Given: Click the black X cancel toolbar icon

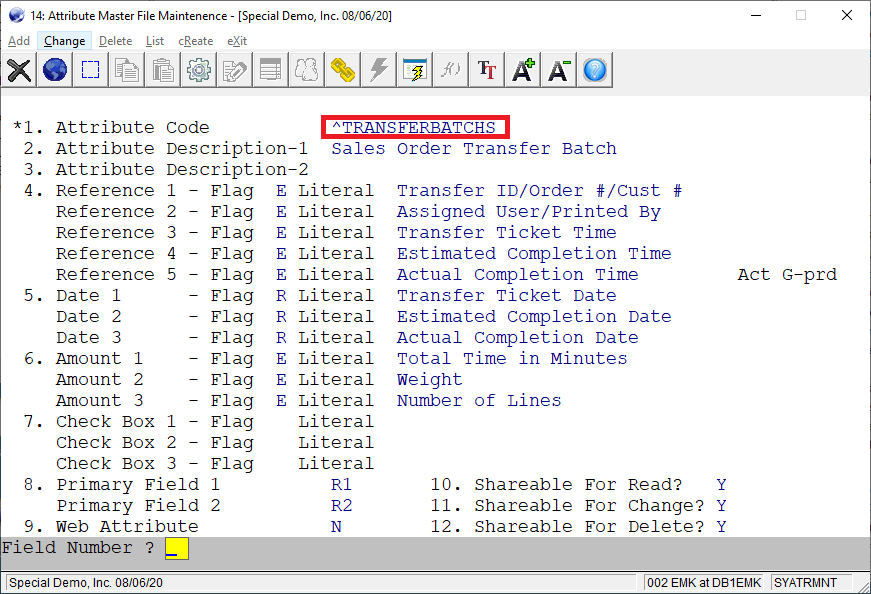Looking at the screenshot, I should pyautogui.click(x=19, y=70).
